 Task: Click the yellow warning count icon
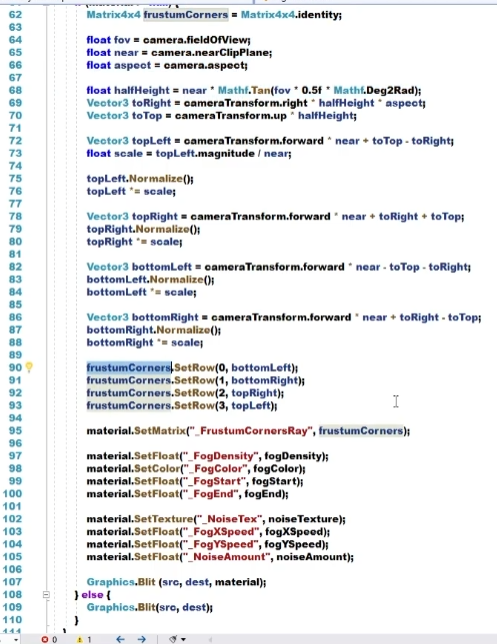[x=80, y=639]
